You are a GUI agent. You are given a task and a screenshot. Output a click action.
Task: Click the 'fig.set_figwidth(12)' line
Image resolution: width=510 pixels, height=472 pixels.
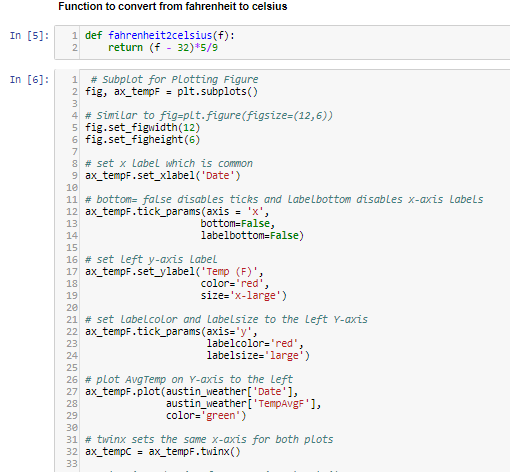142,127
